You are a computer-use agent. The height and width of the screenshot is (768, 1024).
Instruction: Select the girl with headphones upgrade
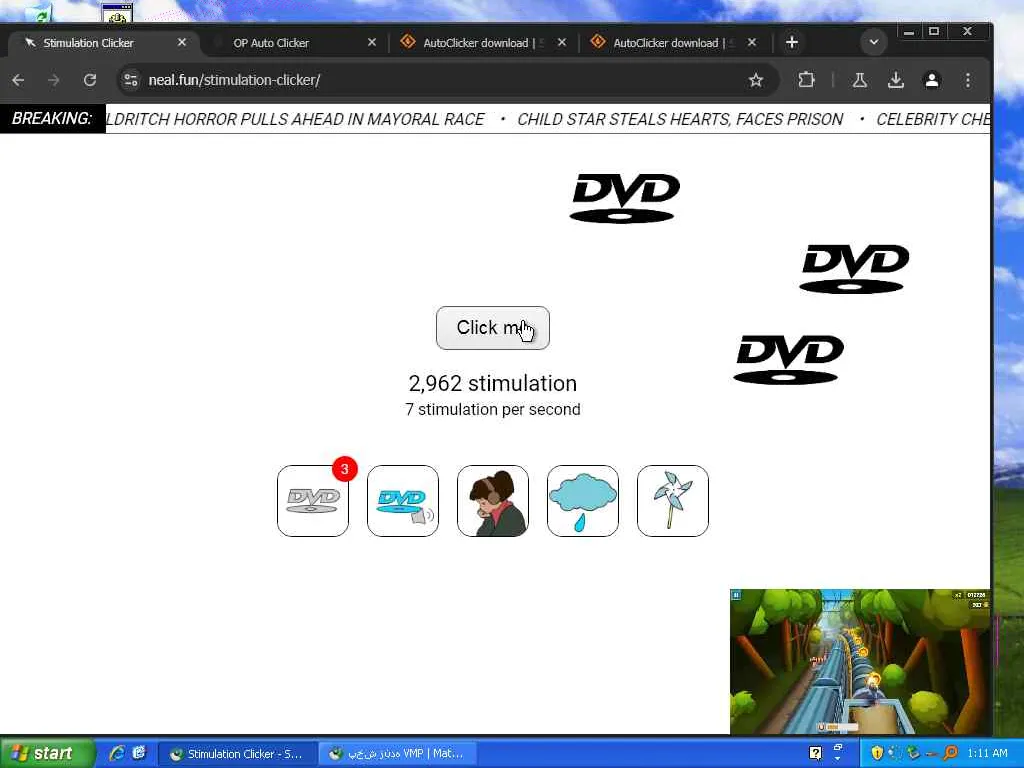click(493, 501)
